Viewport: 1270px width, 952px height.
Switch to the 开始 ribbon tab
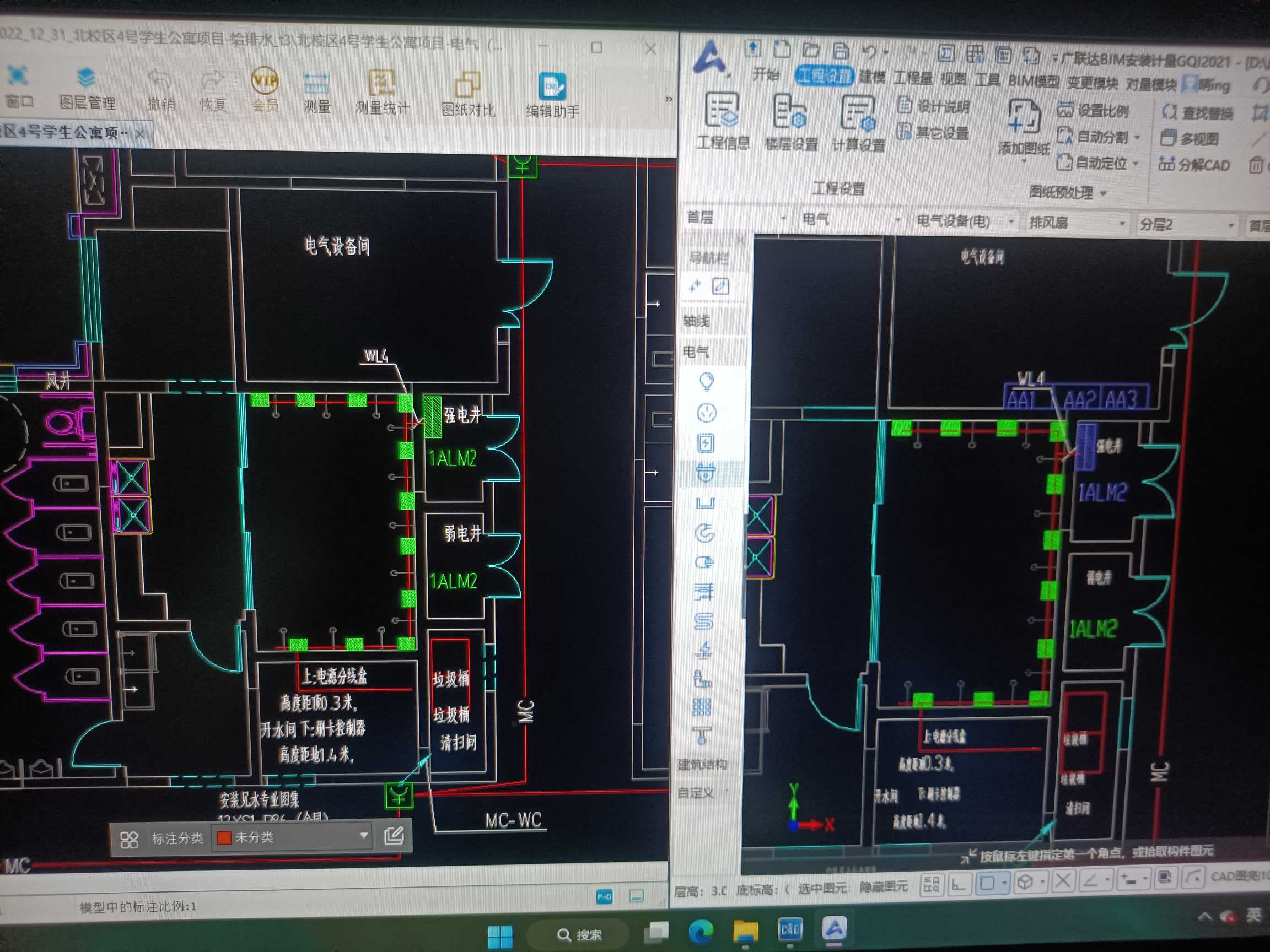(766, 74)
